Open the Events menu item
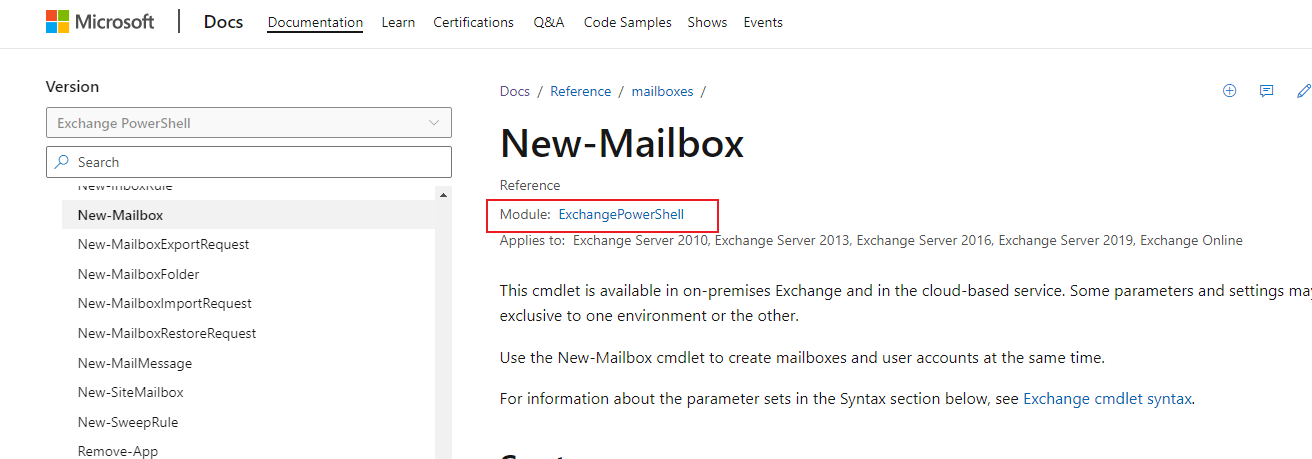Viewport: 1312px width, 459px height. point(763,22)
